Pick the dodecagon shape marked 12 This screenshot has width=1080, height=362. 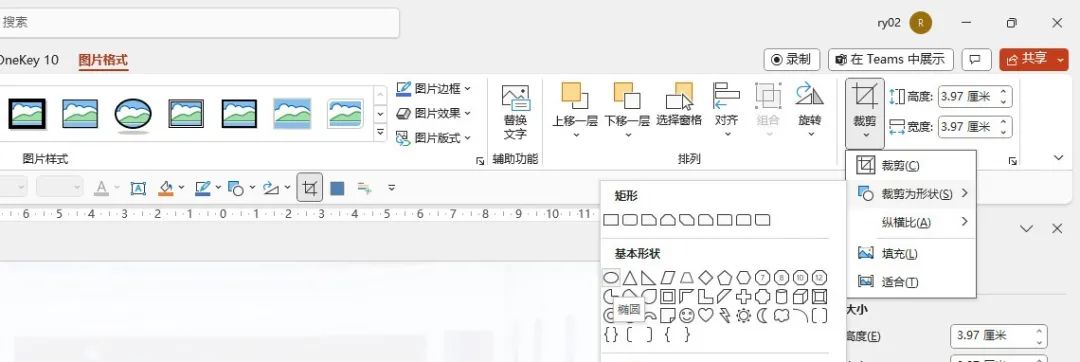tap(819, 277)
